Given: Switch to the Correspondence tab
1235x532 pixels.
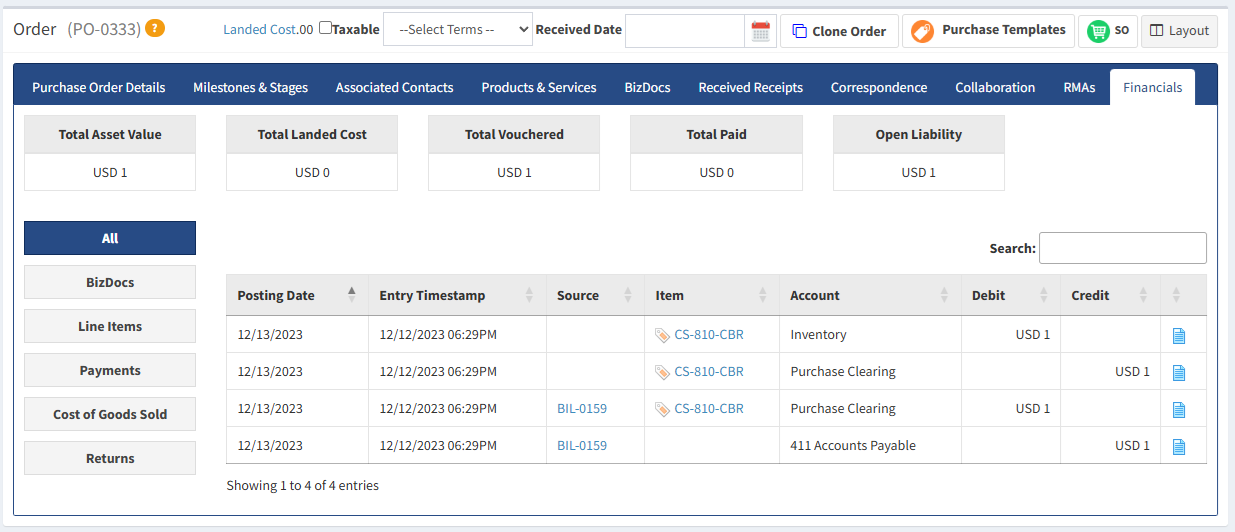Looking at the screenshot, I should tap(879, 87).
